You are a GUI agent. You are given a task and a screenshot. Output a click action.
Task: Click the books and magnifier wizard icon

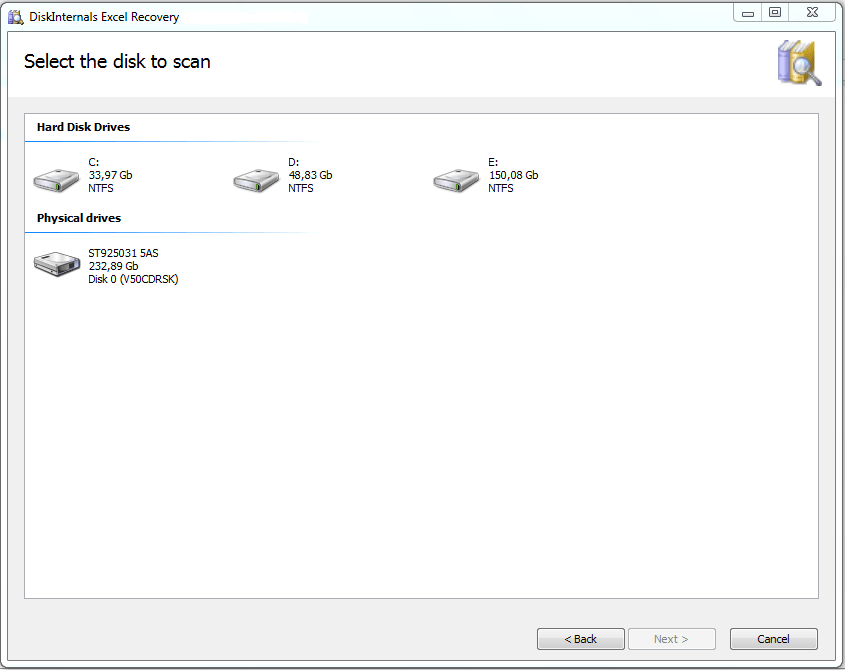(798, 63)
